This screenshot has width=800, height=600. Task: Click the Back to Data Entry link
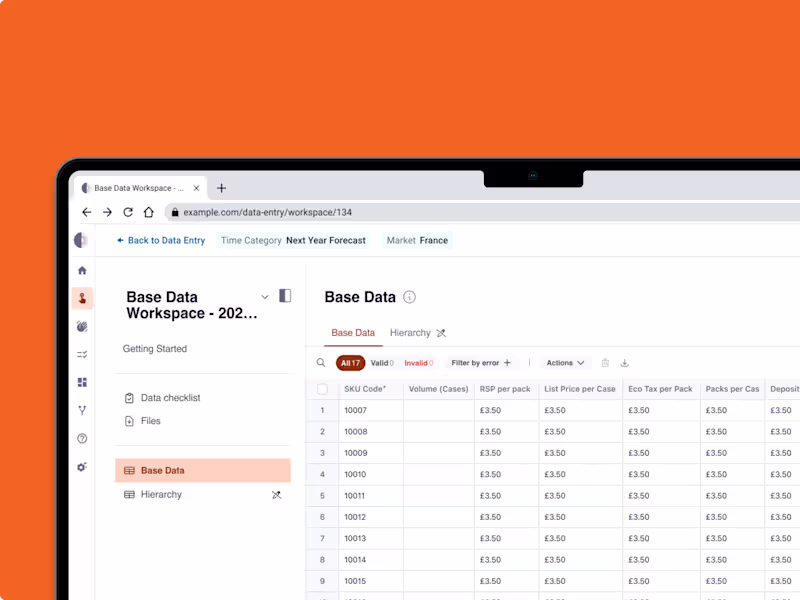pyautogui.click(x=161, y=240)
